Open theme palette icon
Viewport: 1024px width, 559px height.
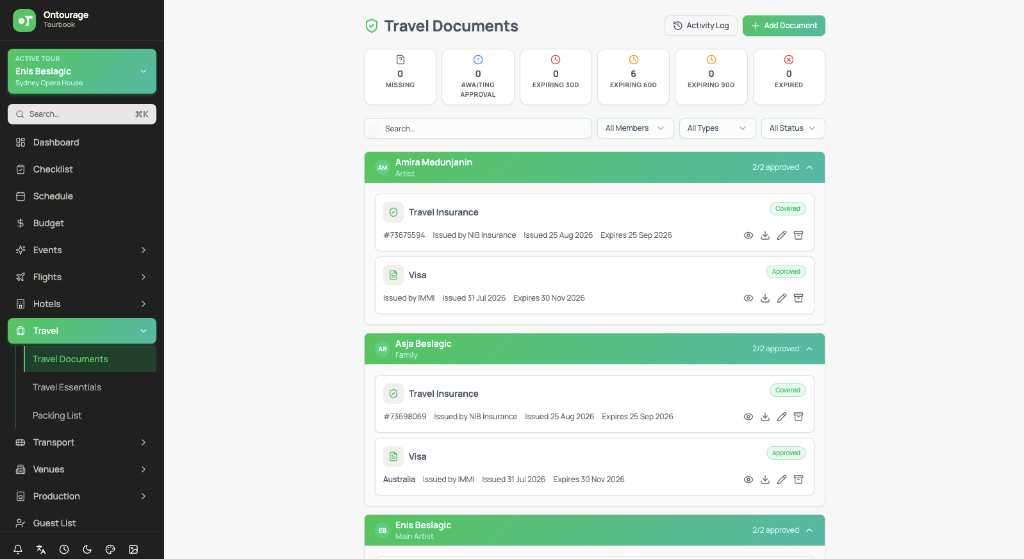tap(110, 549)
